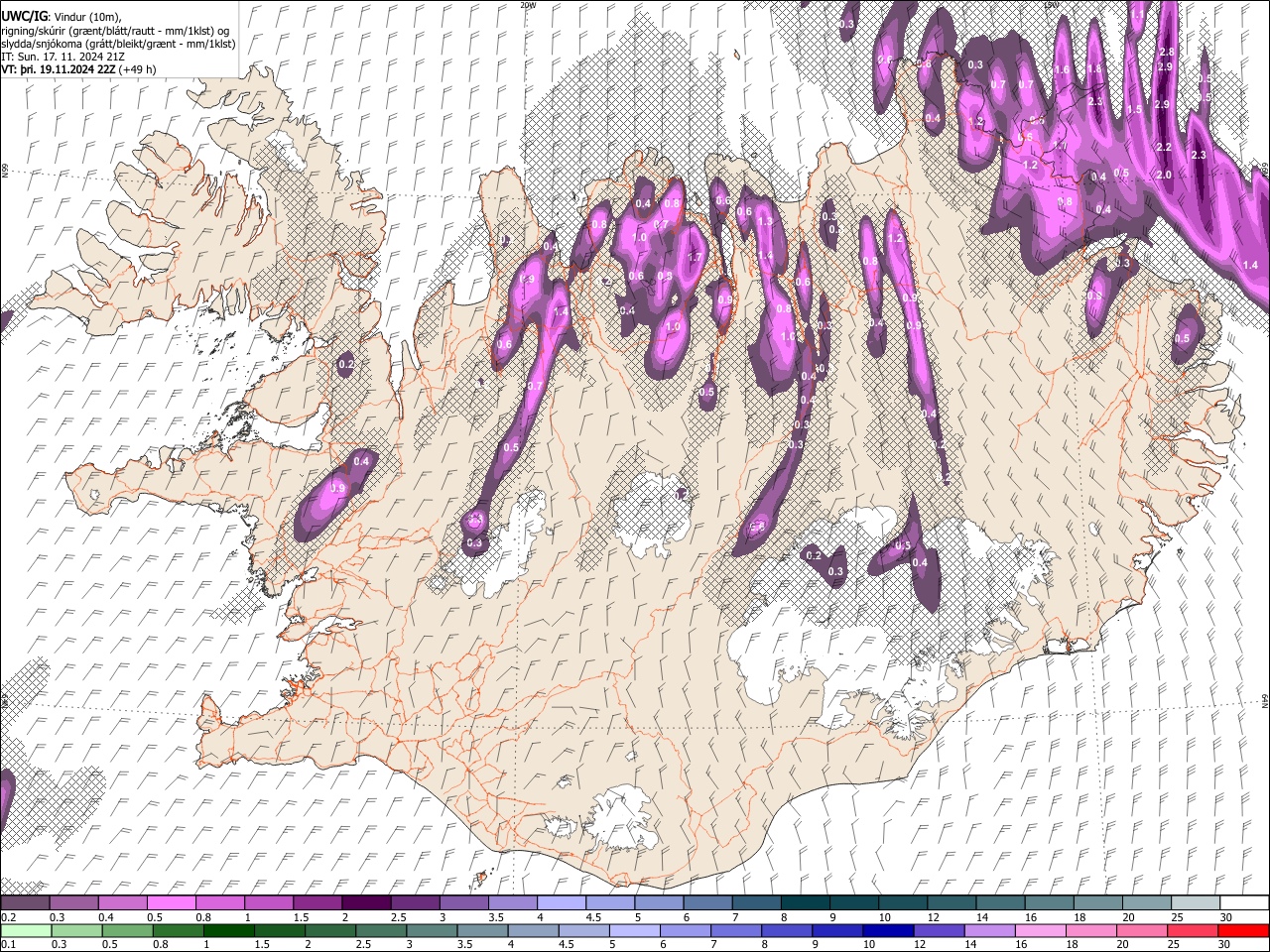Click the darkest purple 2 swatch in upper legend
This screenshot has height=952, width=1270.
tap(365, 902)
